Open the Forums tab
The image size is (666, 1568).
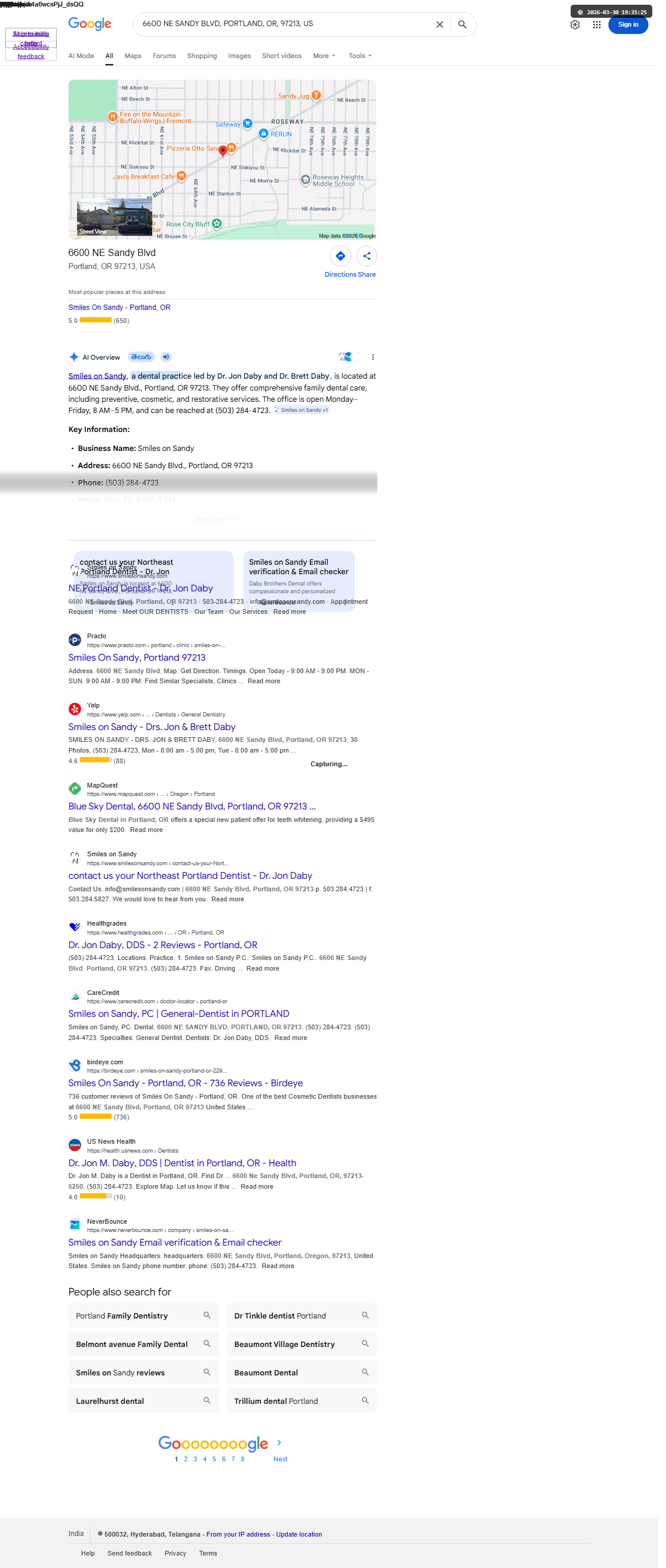(x=164, y=56)
